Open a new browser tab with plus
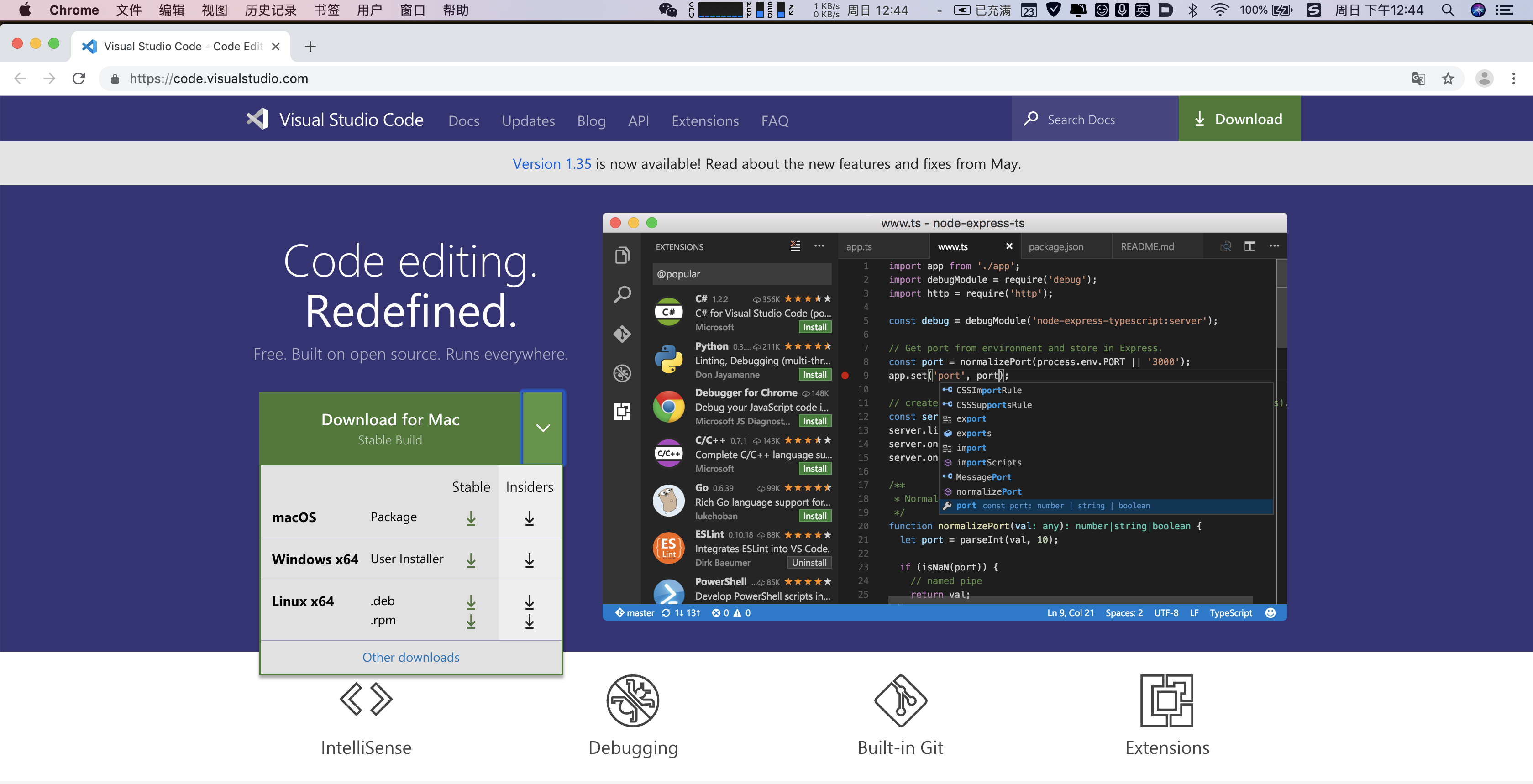 (x=310, y=47)
